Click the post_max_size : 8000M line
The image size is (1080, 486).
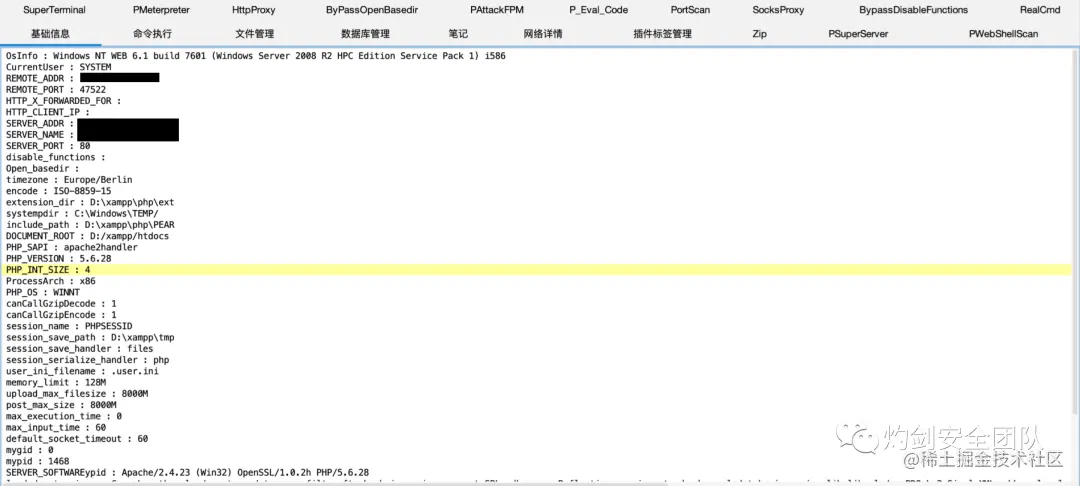click(61, 405)
